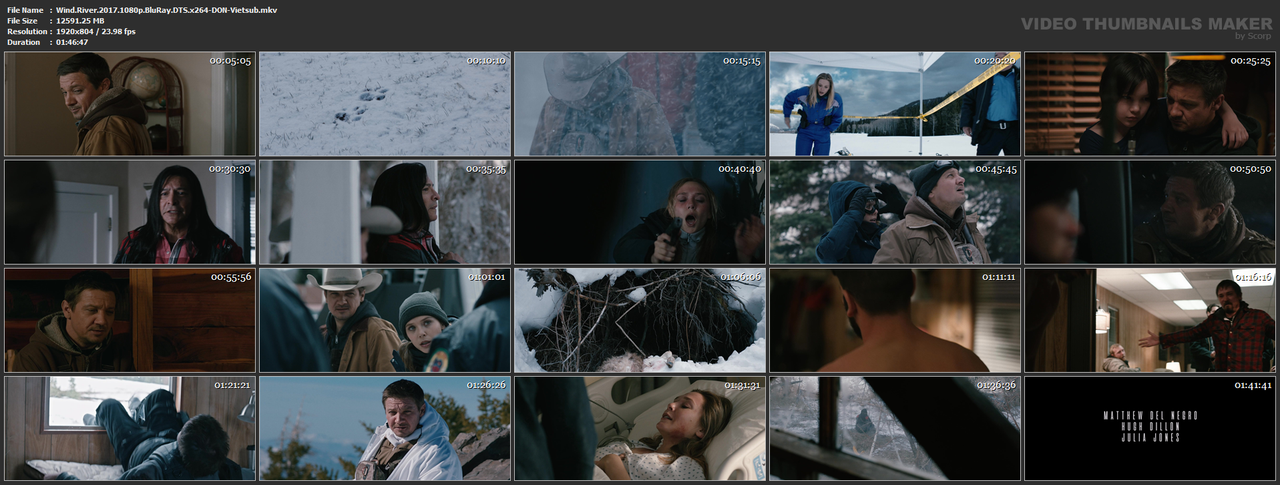Open the snow den thumbnail at 01:06:06
1280x485 pixels.
640,320
